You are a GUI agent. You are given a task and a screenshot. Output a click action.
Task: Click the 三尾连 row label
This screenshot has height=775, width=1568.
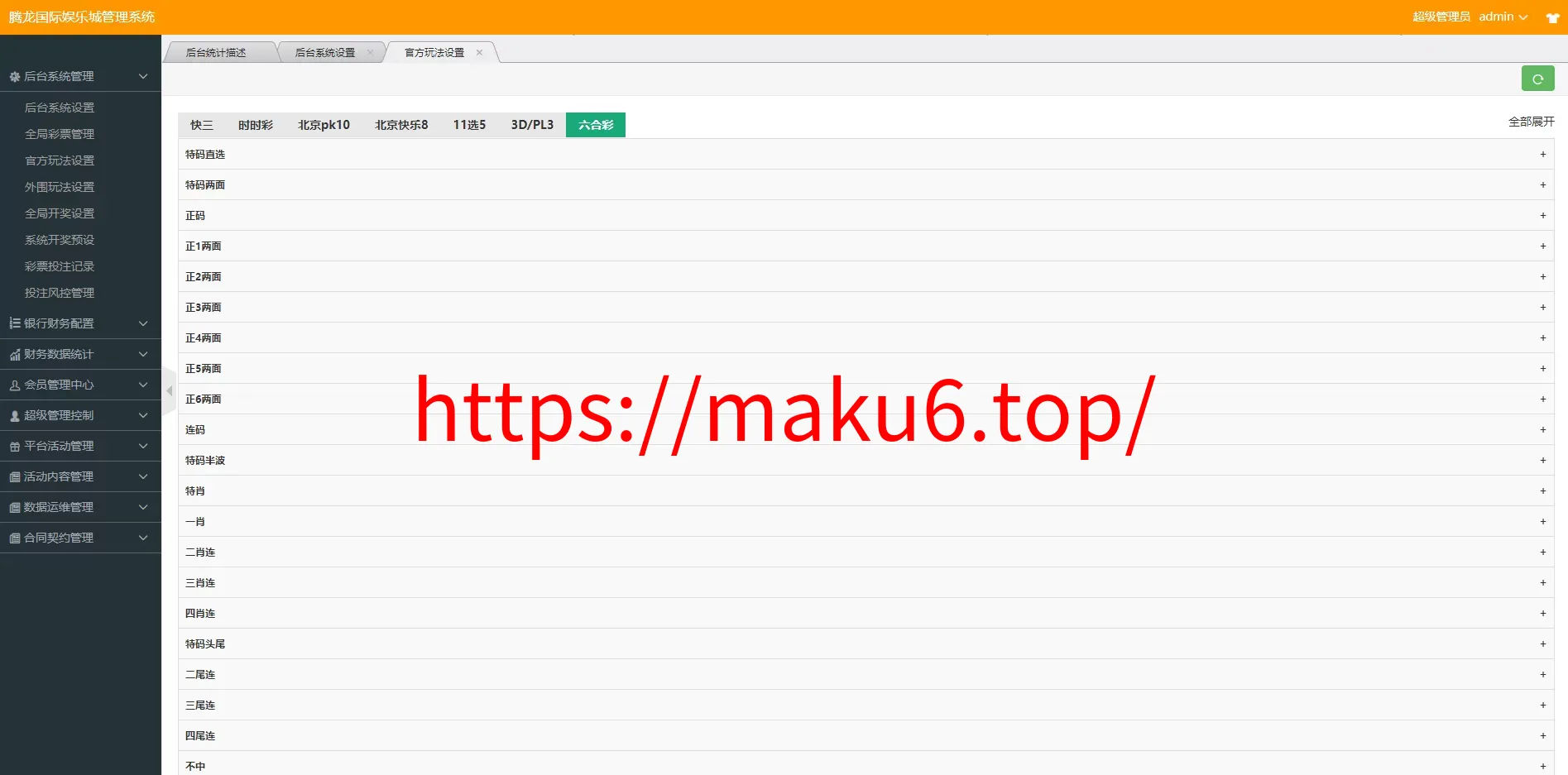pos(200,705)
